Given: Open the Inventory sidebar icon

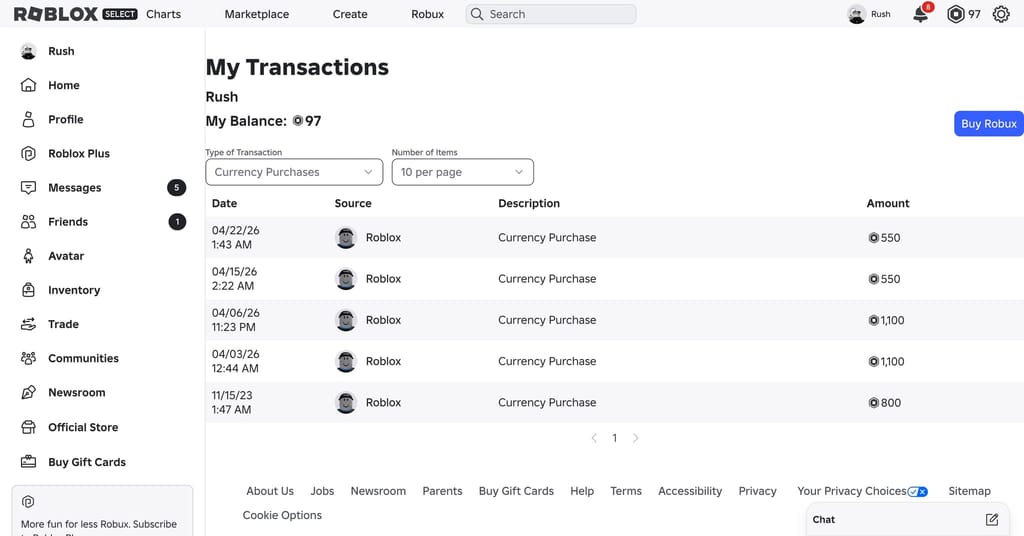Looking at the screenshot, I should (28, 290).
